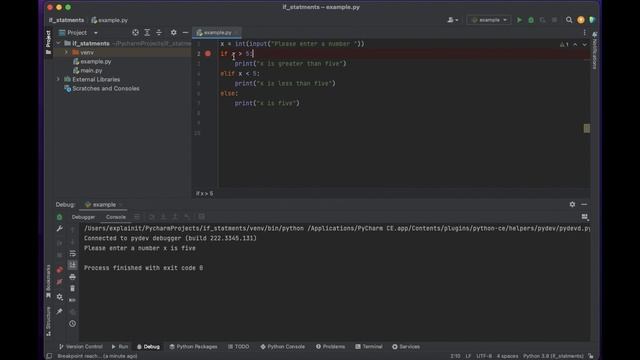Screen dimensions: 640x360
Task: Hide the Project panel with minus icon
Action: pos(185,33)
